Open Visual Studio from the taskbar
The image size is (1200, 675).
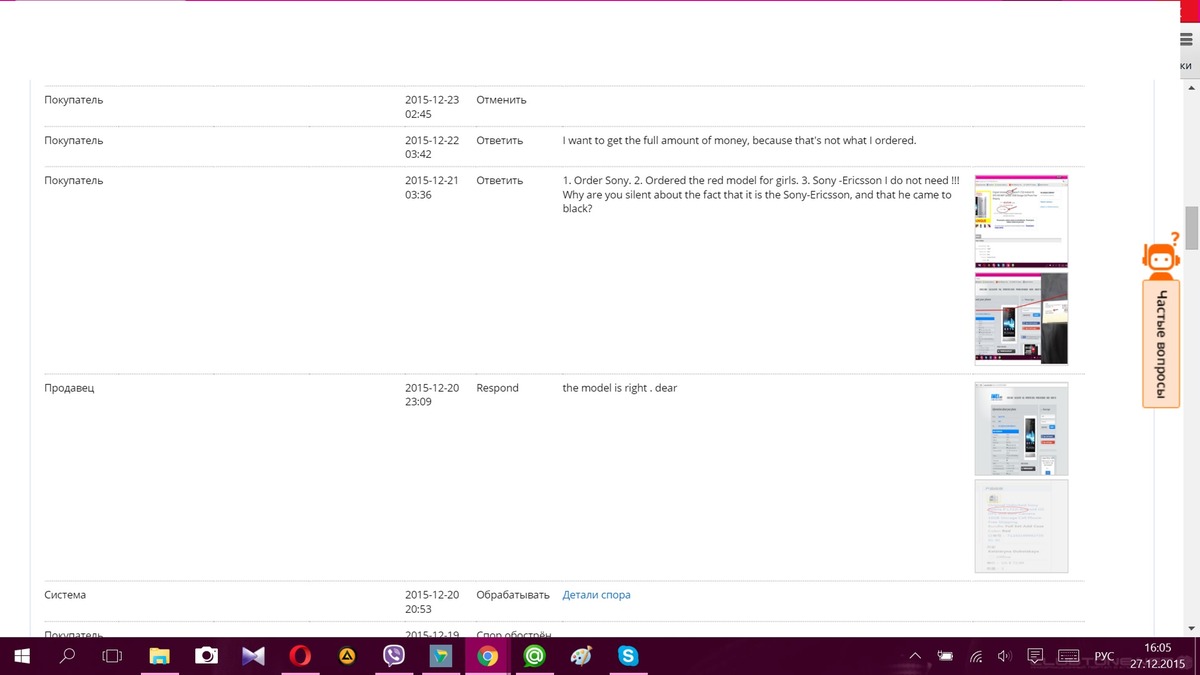click(253, 656)
